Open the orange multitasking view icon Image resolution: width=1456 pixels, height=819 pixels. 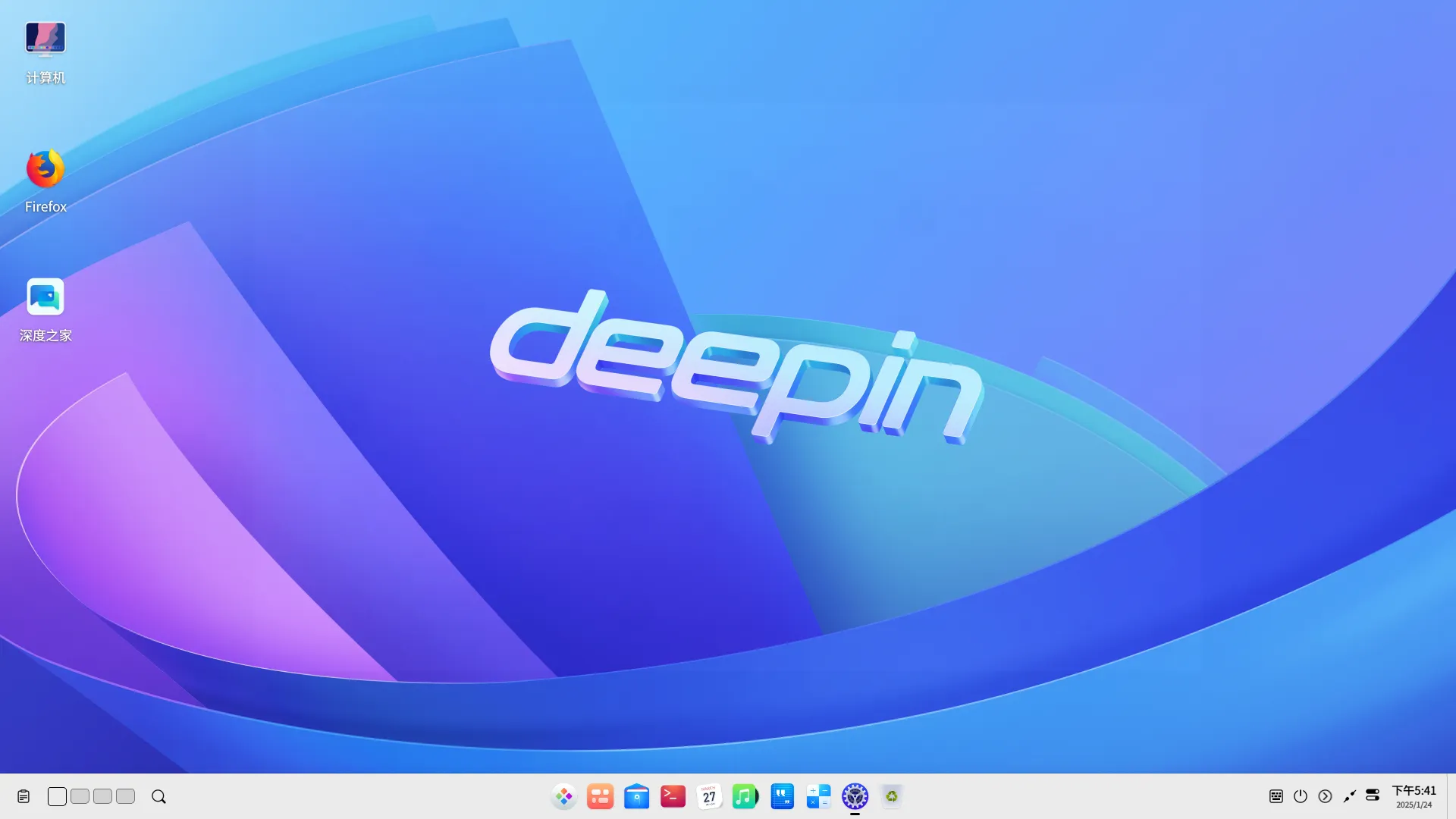[x=600, y=796]
